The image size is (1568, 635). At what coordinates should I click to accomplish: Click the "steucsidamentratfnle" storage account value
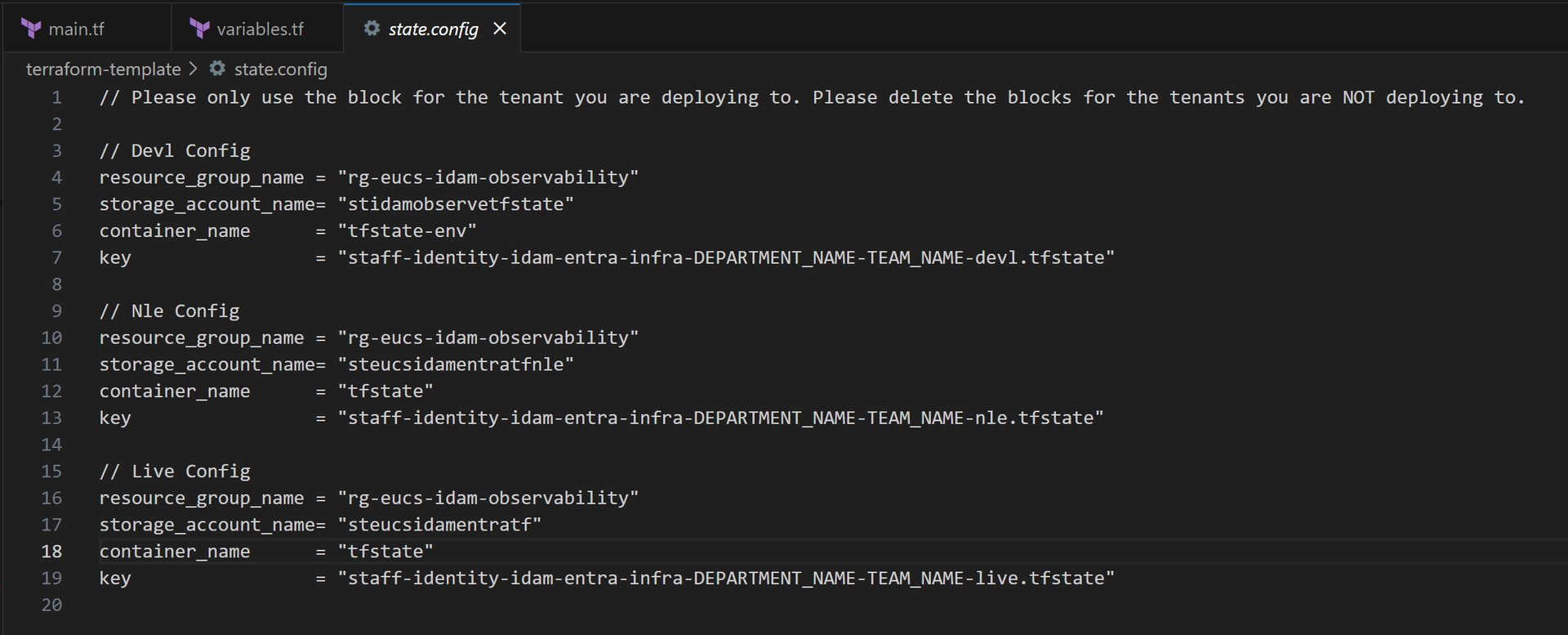(456, 364)
